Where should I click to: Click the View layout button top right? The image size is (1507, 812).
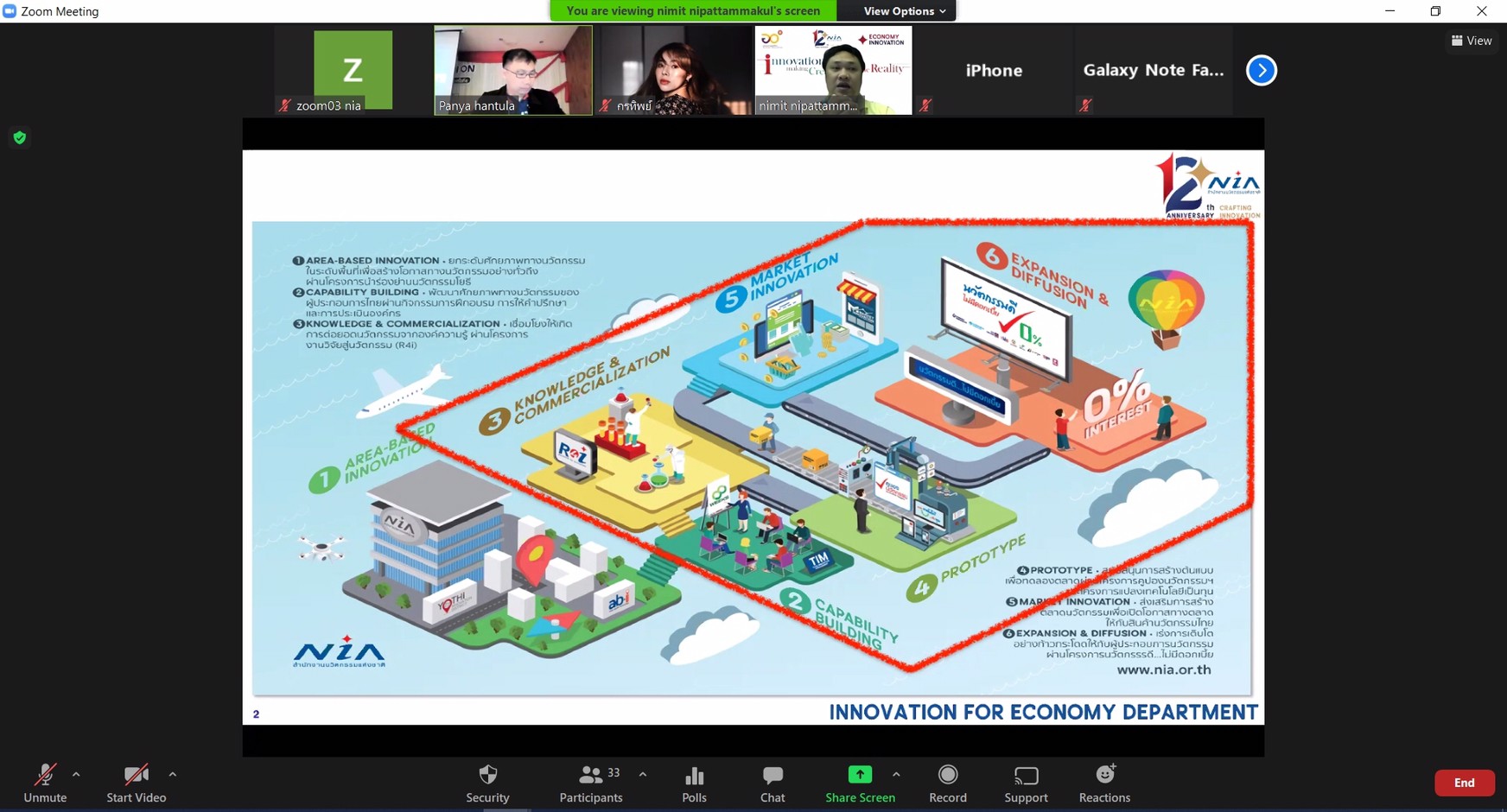1472,41
